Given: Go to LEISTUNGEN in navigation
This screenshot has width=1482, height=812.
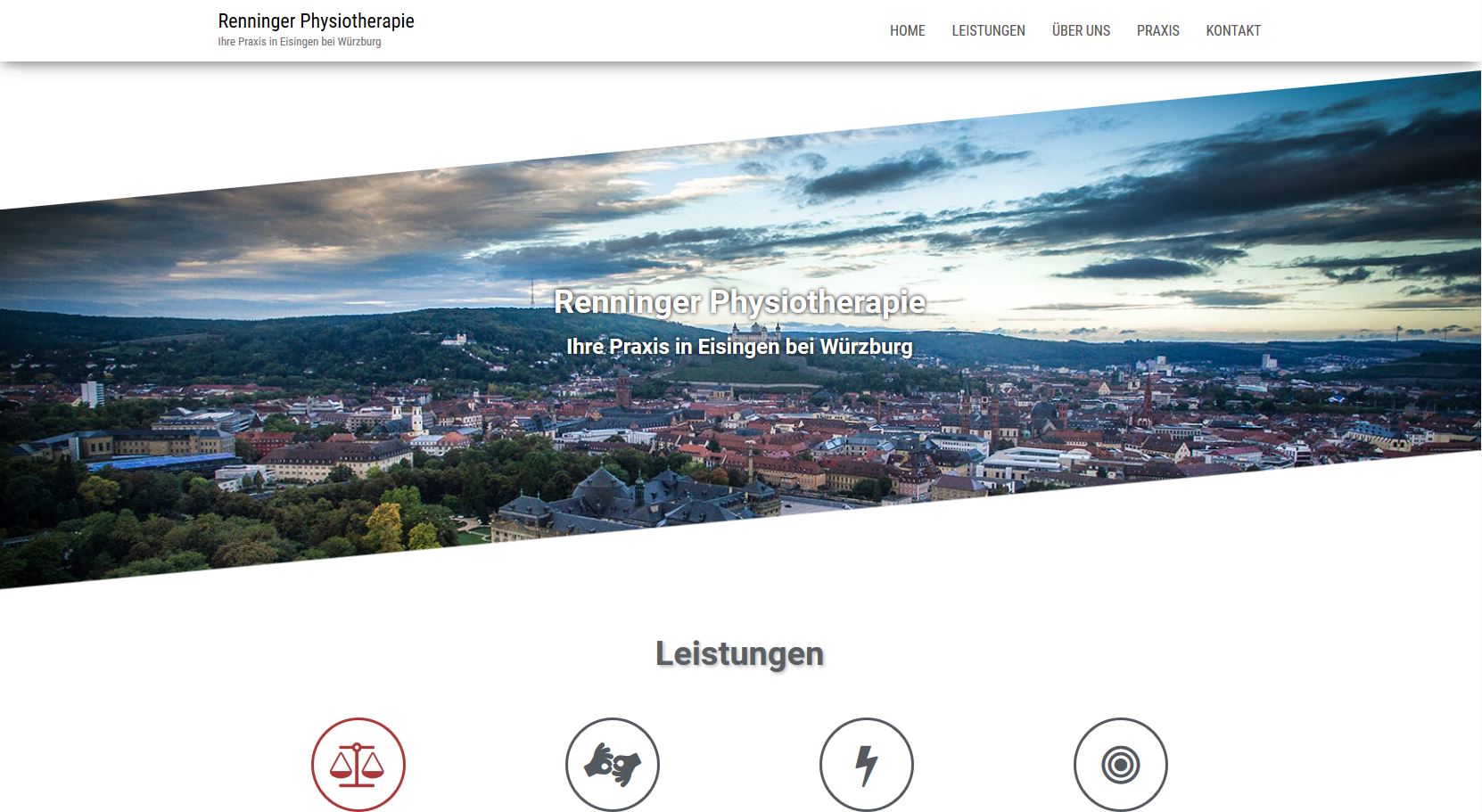Looking at the screenshot, I should point(988,30).
